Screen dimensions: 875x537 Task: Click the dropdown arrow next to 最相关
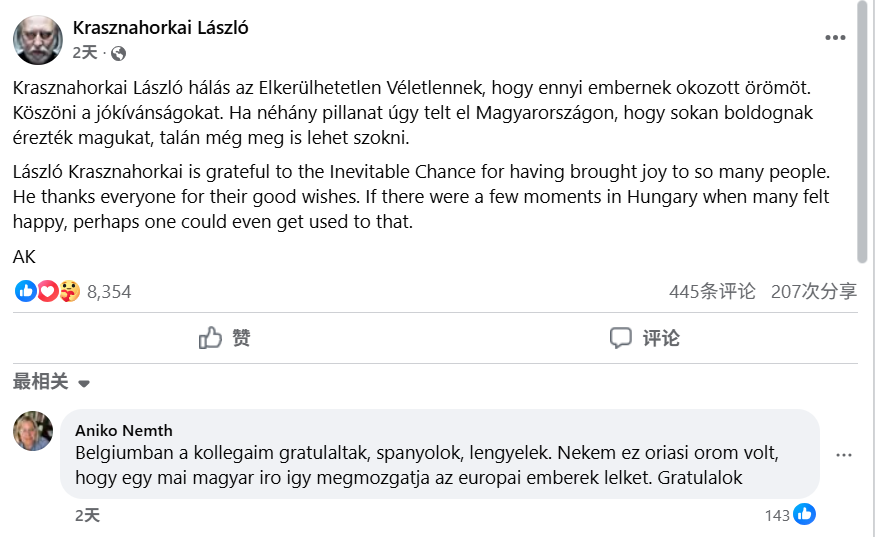pos(84,383)
